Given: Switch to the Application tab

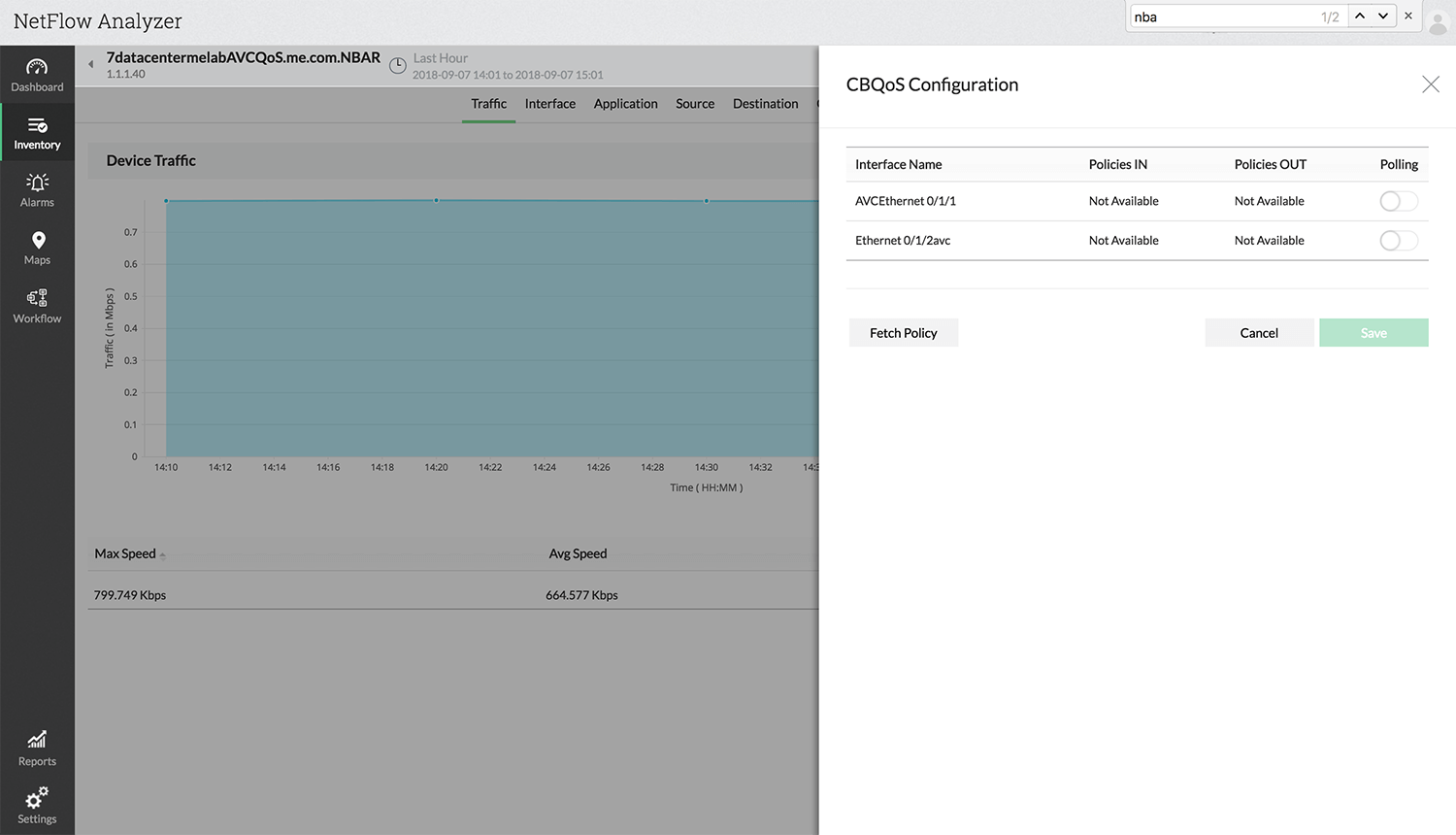Looking at the screenshot, I should pyautogui.click(x=625, y=103).
